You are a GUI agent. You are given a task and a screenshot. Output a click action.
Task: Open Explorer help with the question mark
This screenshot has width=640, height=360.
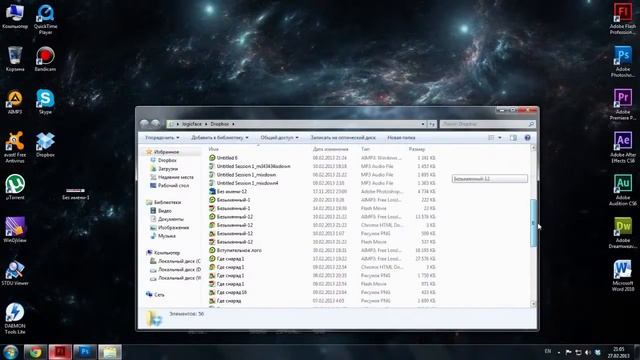(x=527, y=138)
